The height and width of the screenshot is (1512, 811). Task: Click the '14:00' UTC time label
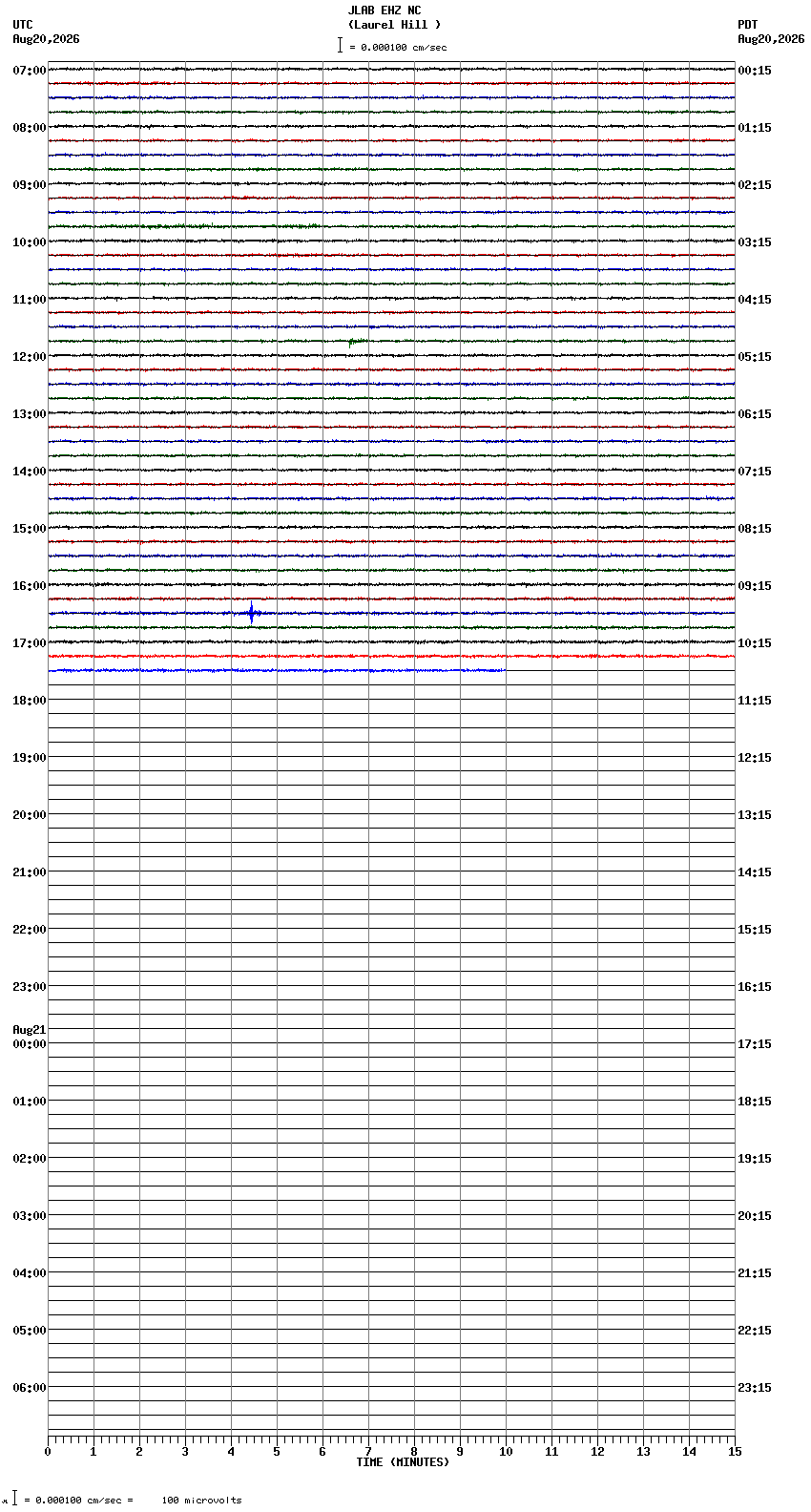coord(30,472)
